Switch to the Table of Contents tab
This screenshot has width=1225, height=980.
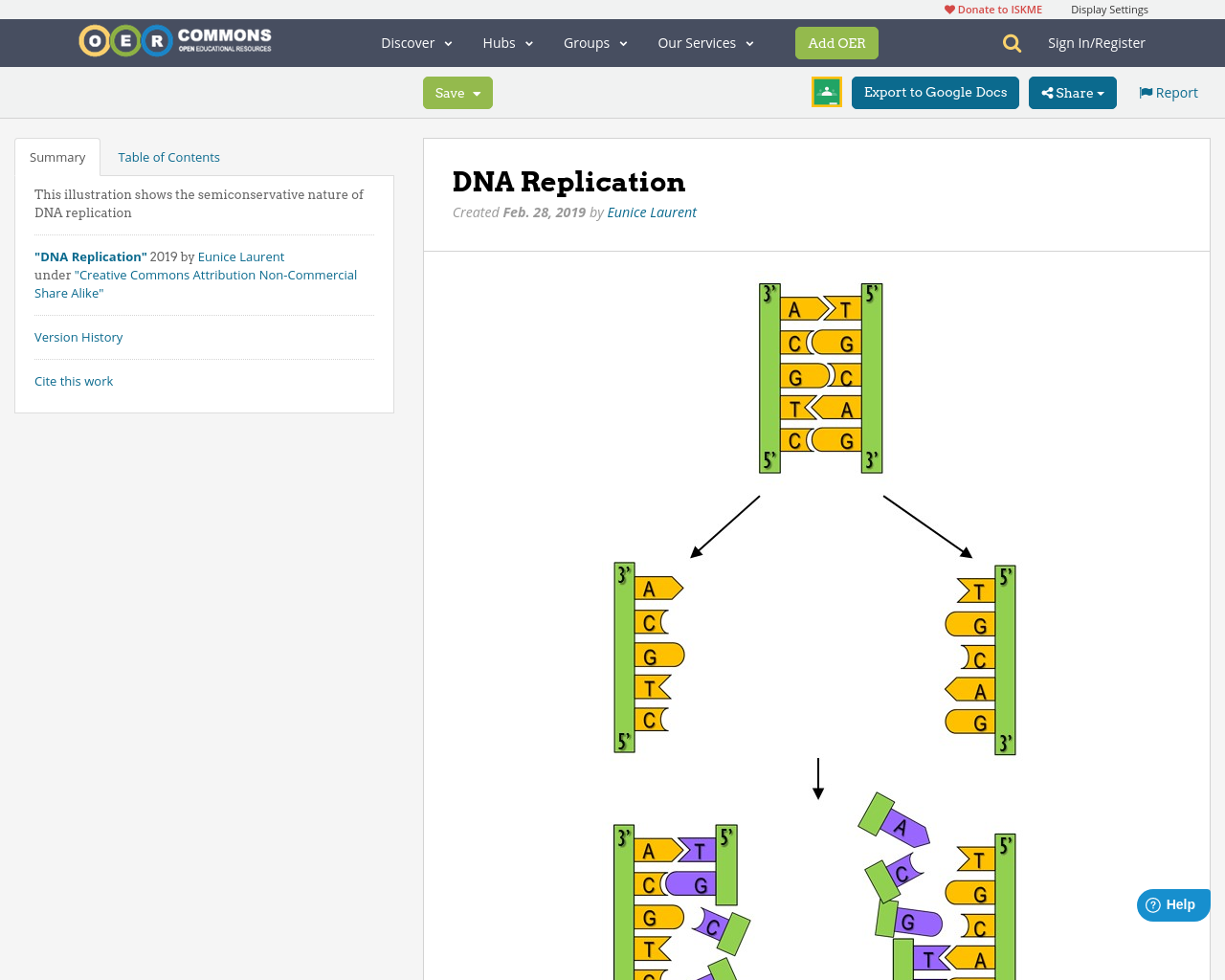[x=168, y=156]
